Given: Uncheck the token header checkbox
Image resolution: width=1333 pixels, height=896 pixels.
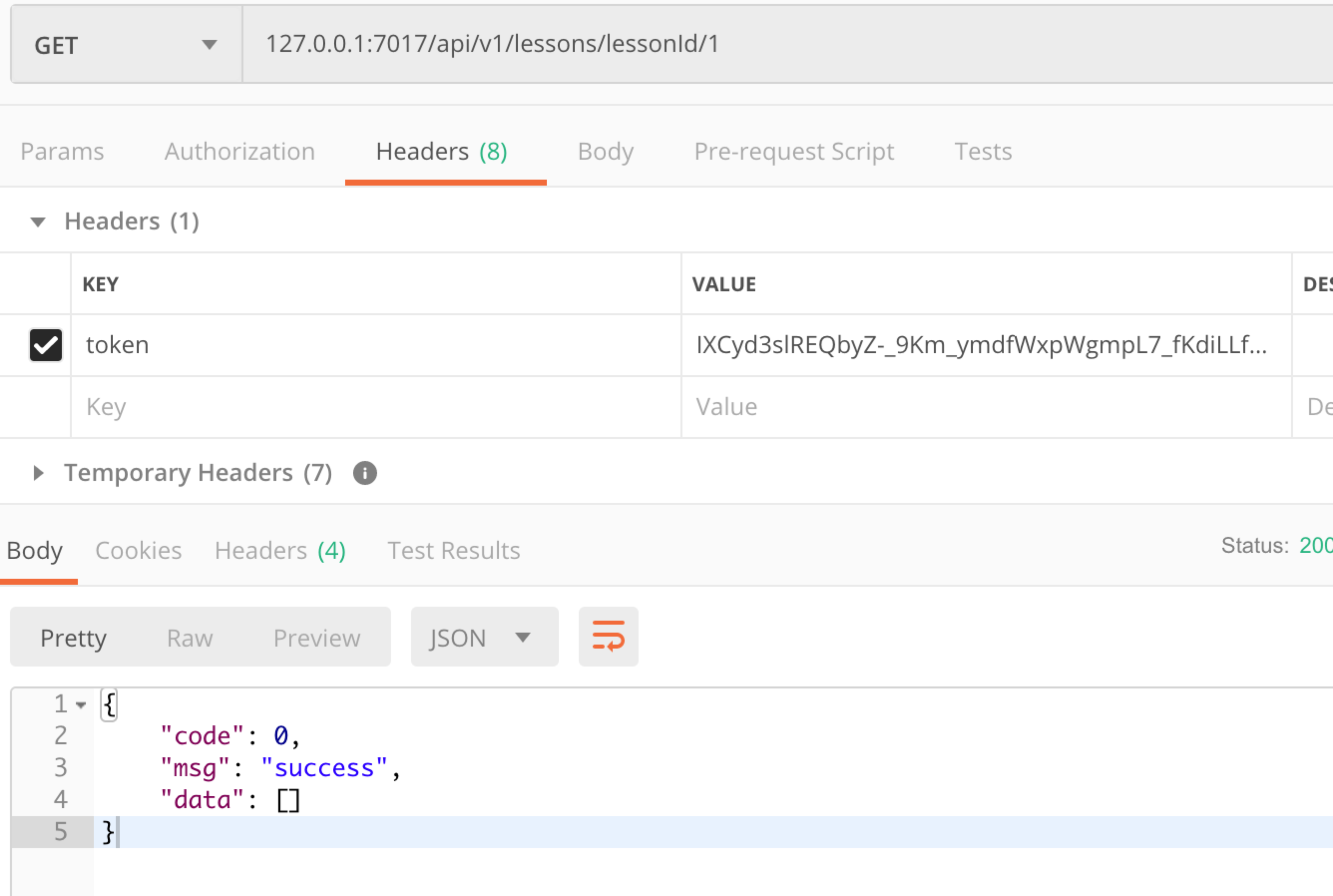Looking at the screenshot, I should (x=46, y=345).
